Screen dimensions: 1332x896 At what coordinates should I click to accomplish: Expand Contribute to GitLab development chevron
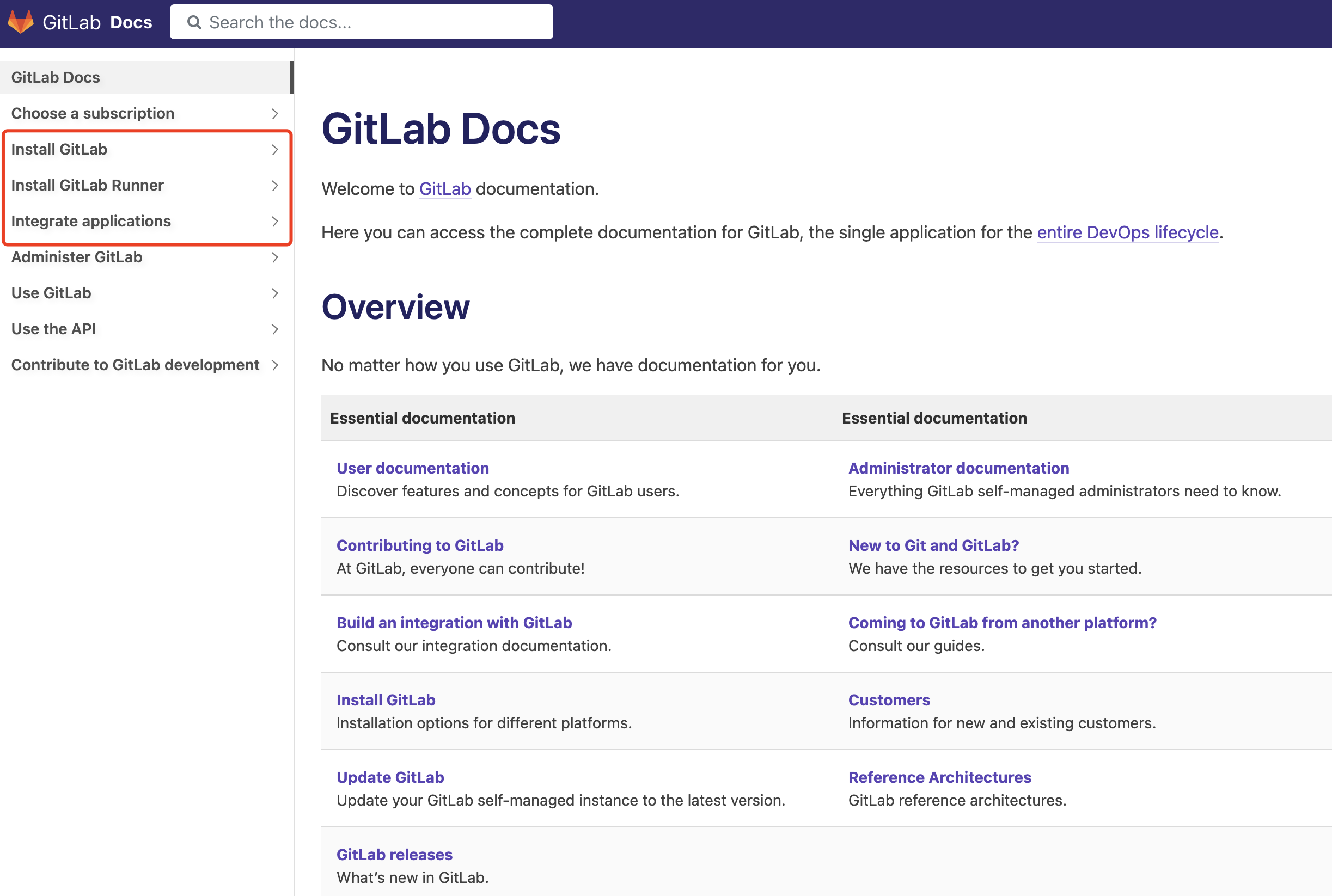click(x=275, y=365)
